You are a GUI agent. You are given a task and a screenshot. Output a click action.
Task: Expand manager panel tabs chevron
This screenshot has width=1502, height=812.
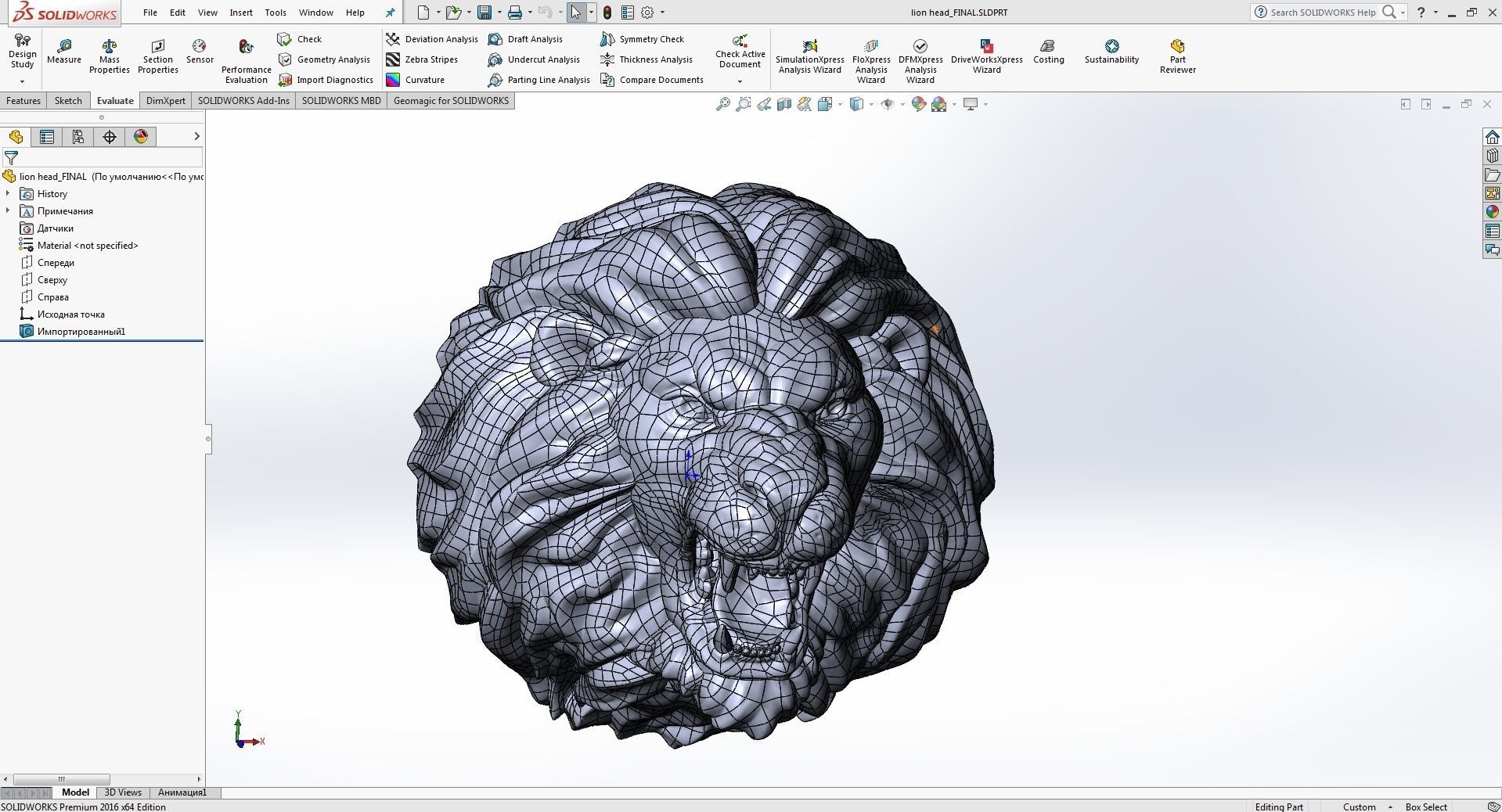tap(196, 137)
